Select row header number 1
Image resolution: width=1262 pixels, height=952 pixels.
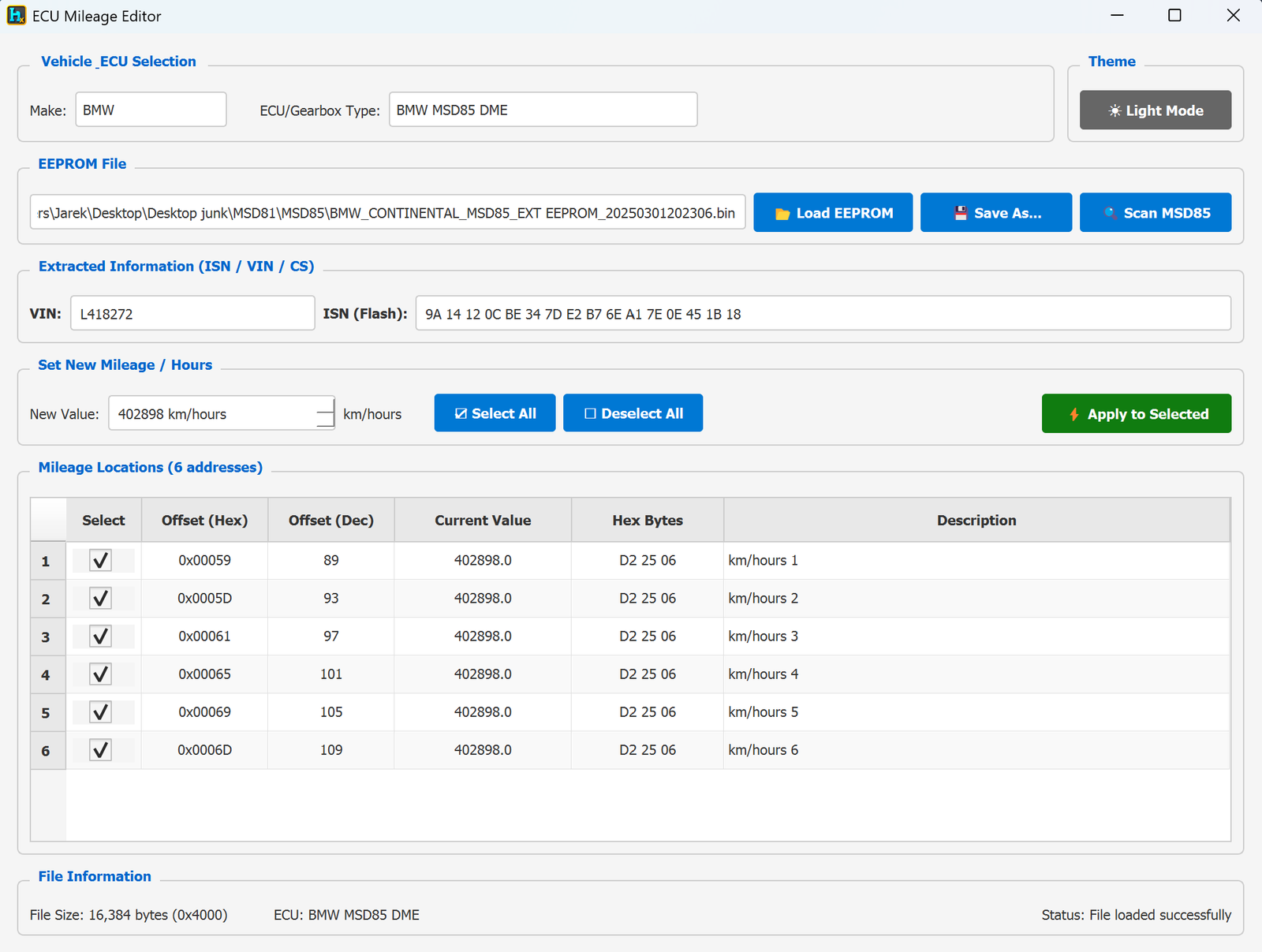coord(48,561)
